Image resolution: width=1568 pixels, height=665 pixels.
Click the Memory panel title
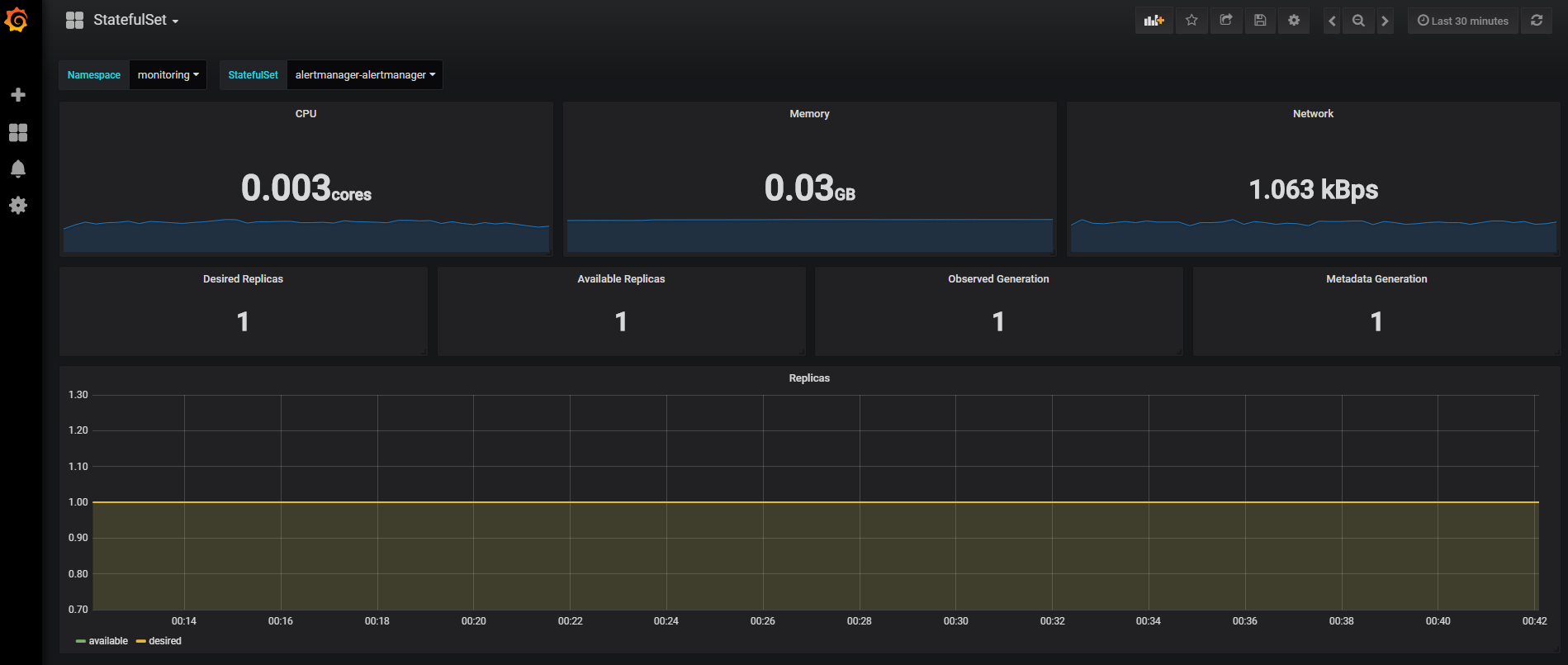click(809, 114)
